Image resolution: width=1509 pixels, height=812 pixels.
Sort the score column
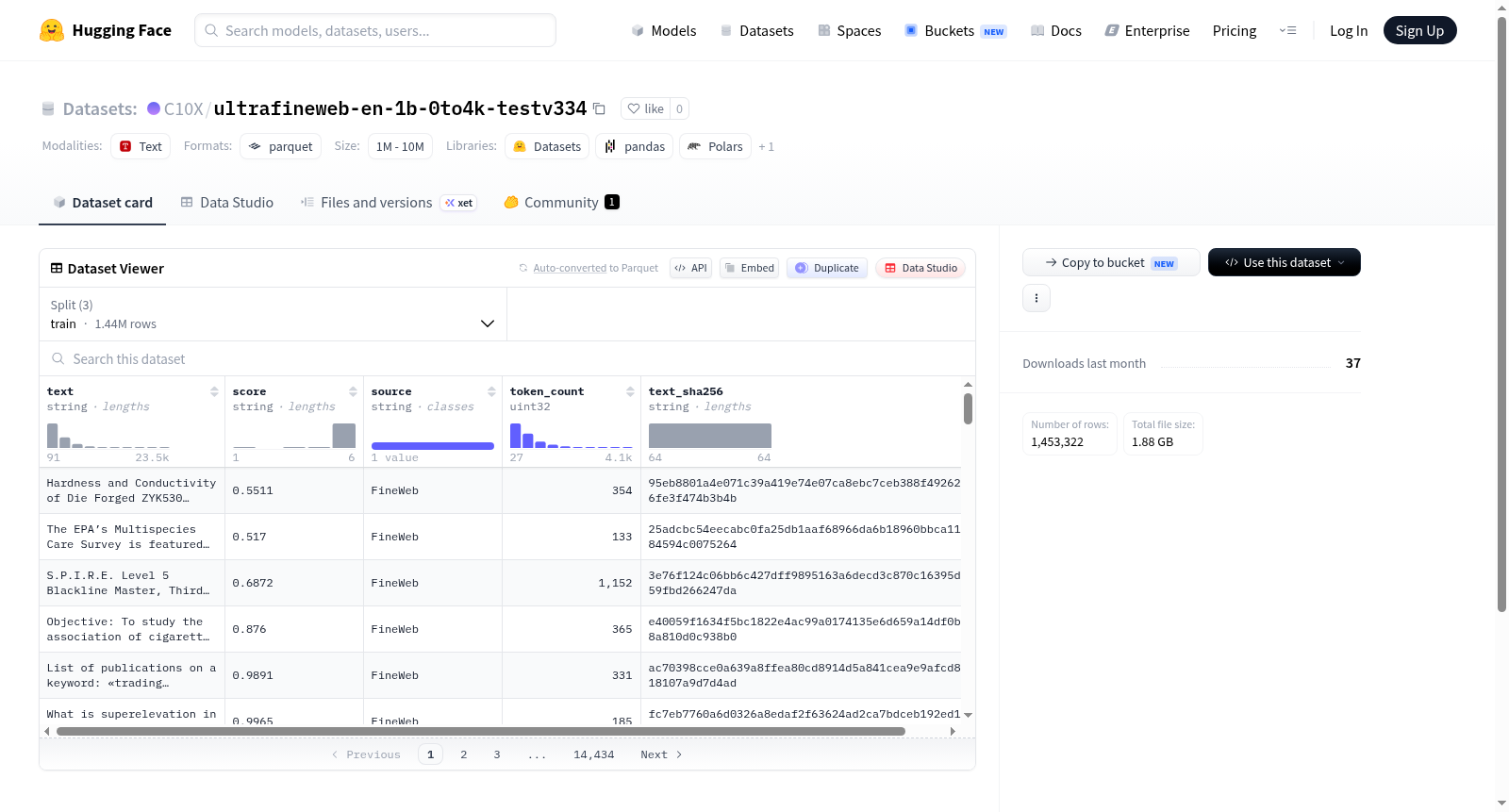[x=353, y=391]
